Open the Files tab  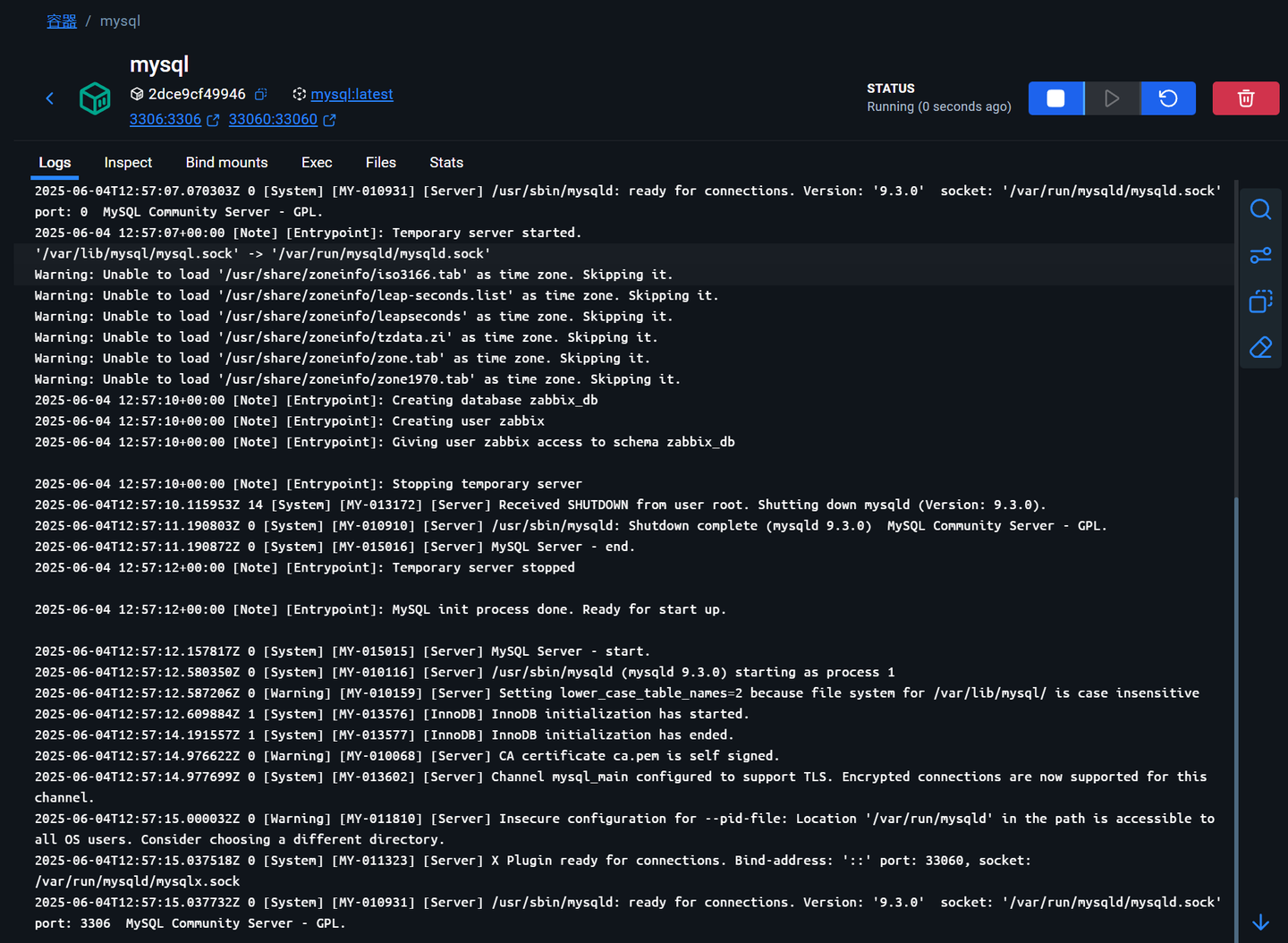coord(380,163)
